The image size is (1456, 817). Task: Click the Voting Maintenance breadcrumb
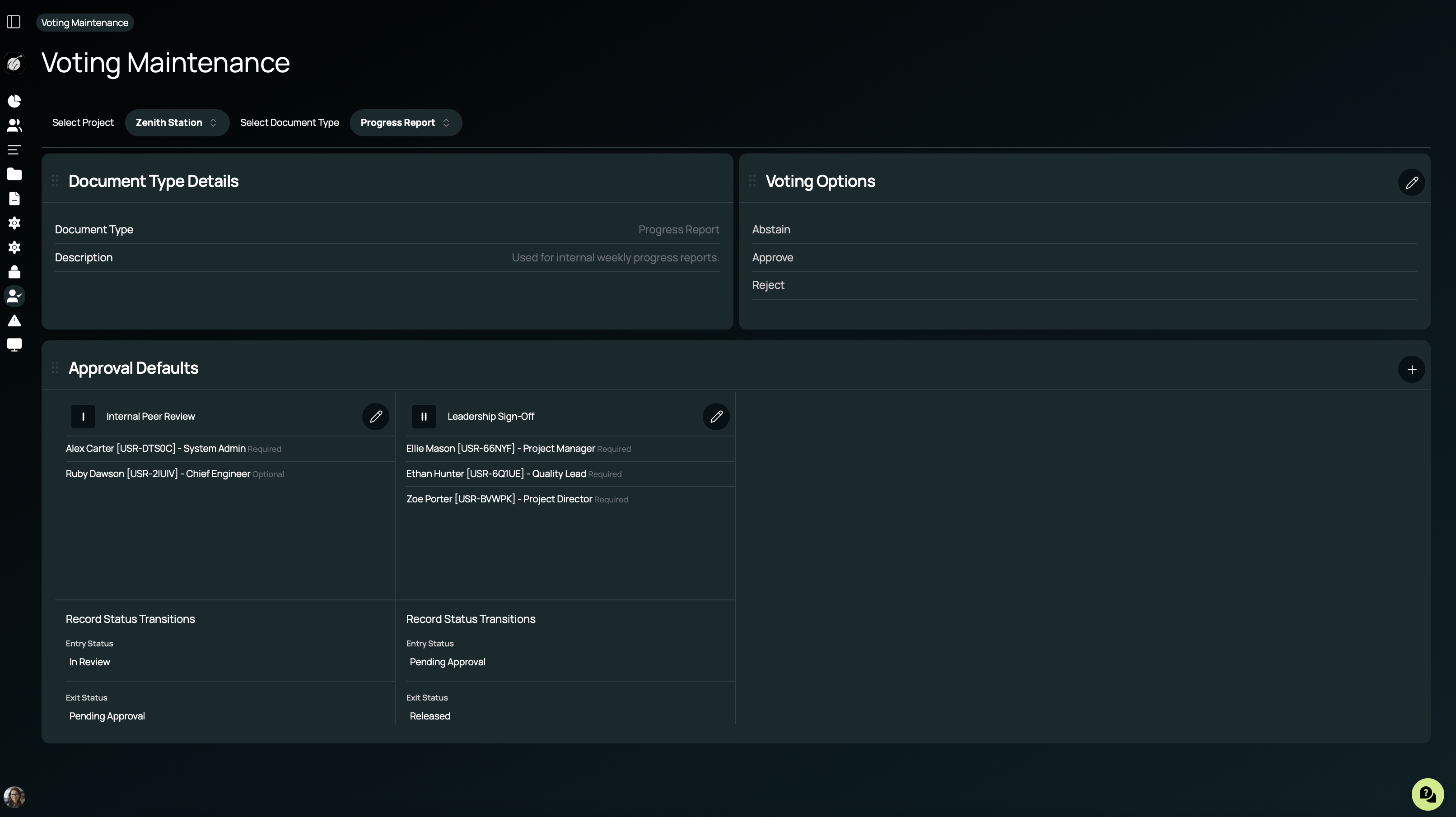(85, 23)
